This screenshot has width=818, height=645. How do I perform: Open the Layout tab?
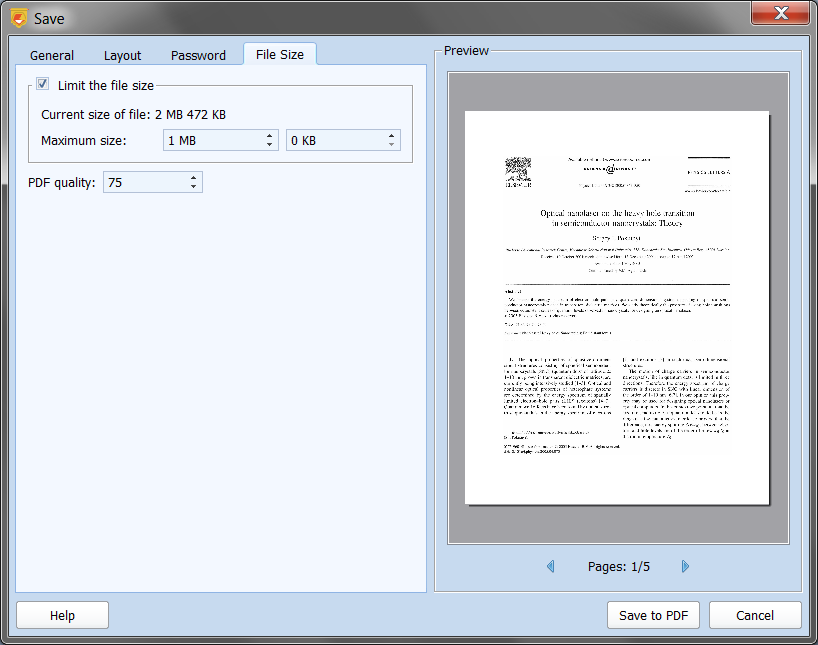coord(123,55)
